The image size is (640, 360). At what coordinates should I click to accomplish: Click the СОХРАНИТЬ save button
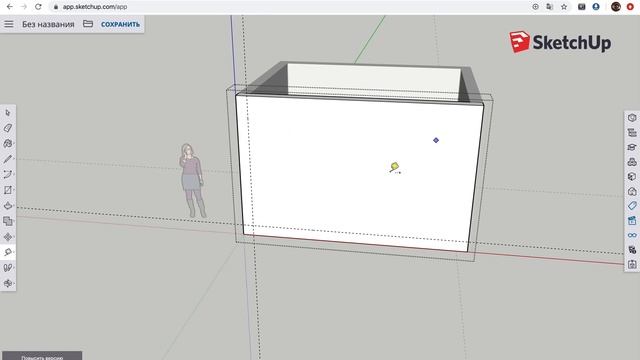[x=120, y=24]
